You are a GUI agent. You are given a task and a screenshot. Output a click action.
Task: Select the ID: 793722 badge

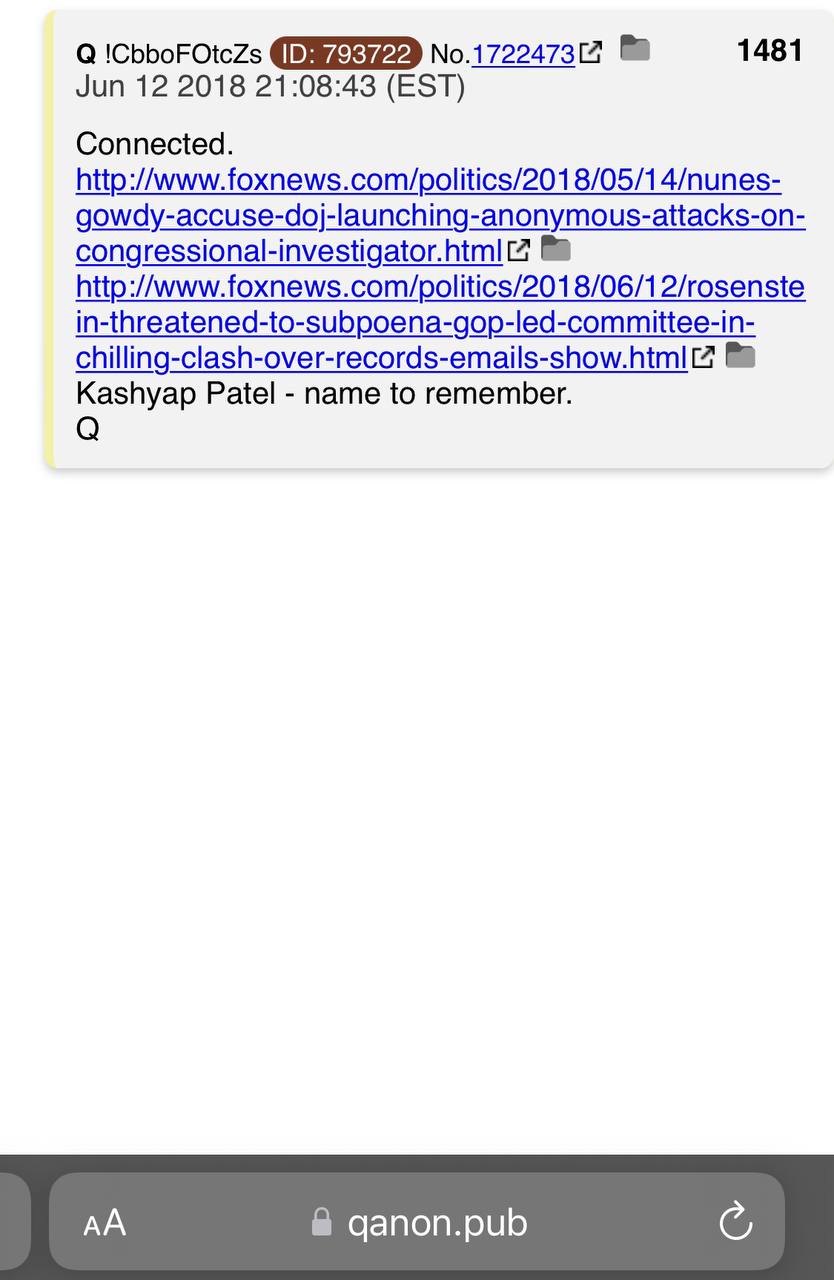pyautogui.click(x=346, y=54)
